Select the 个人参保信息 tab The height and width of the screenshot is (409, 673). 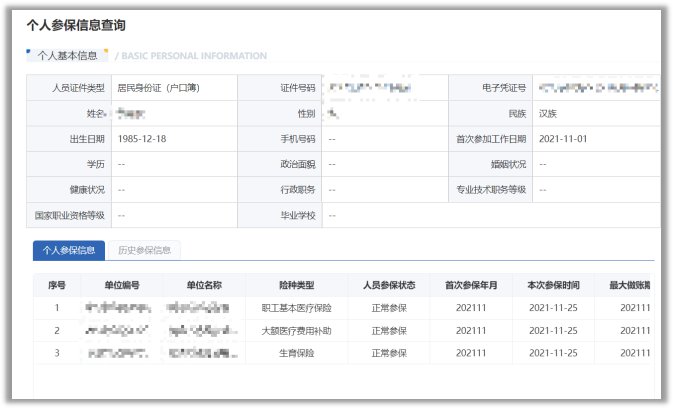(67, 250)
